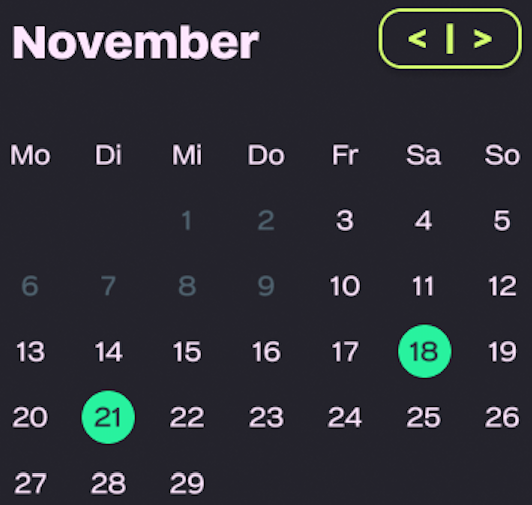532x505 pixels.
Task: Pick November 3 in calendar
Action: pyautogui.click(x=345, y=220)
